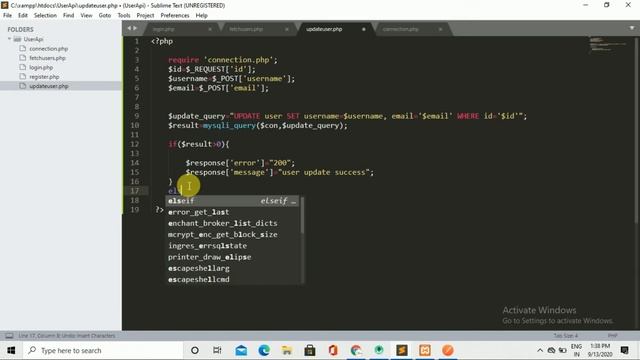This screenshot has width=640, height=360.
Task: Choose ingres_errsqlstate suggestion
Action: (x=233, y=246)
